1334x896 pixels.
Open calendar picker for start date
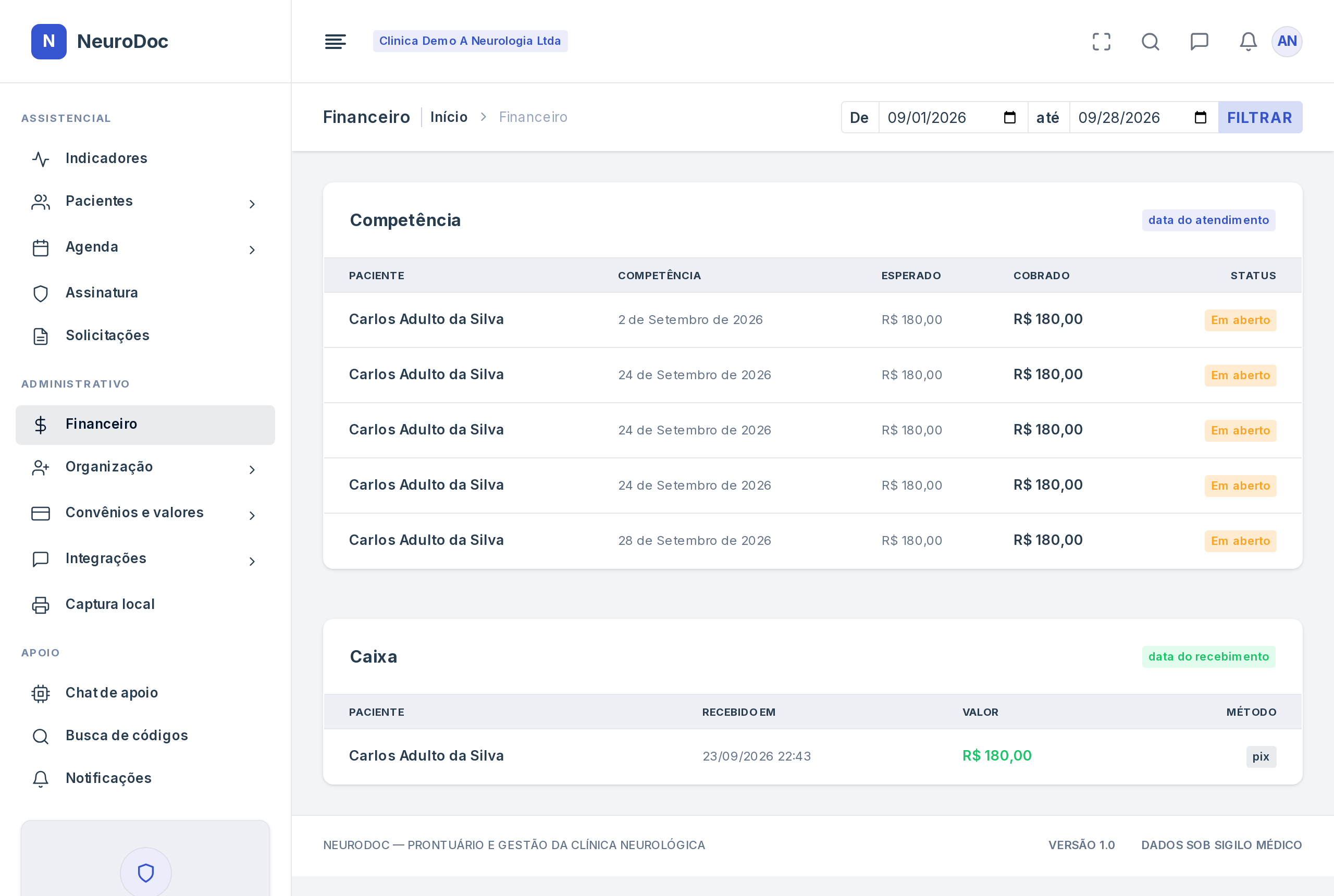tap(1010, 117)
